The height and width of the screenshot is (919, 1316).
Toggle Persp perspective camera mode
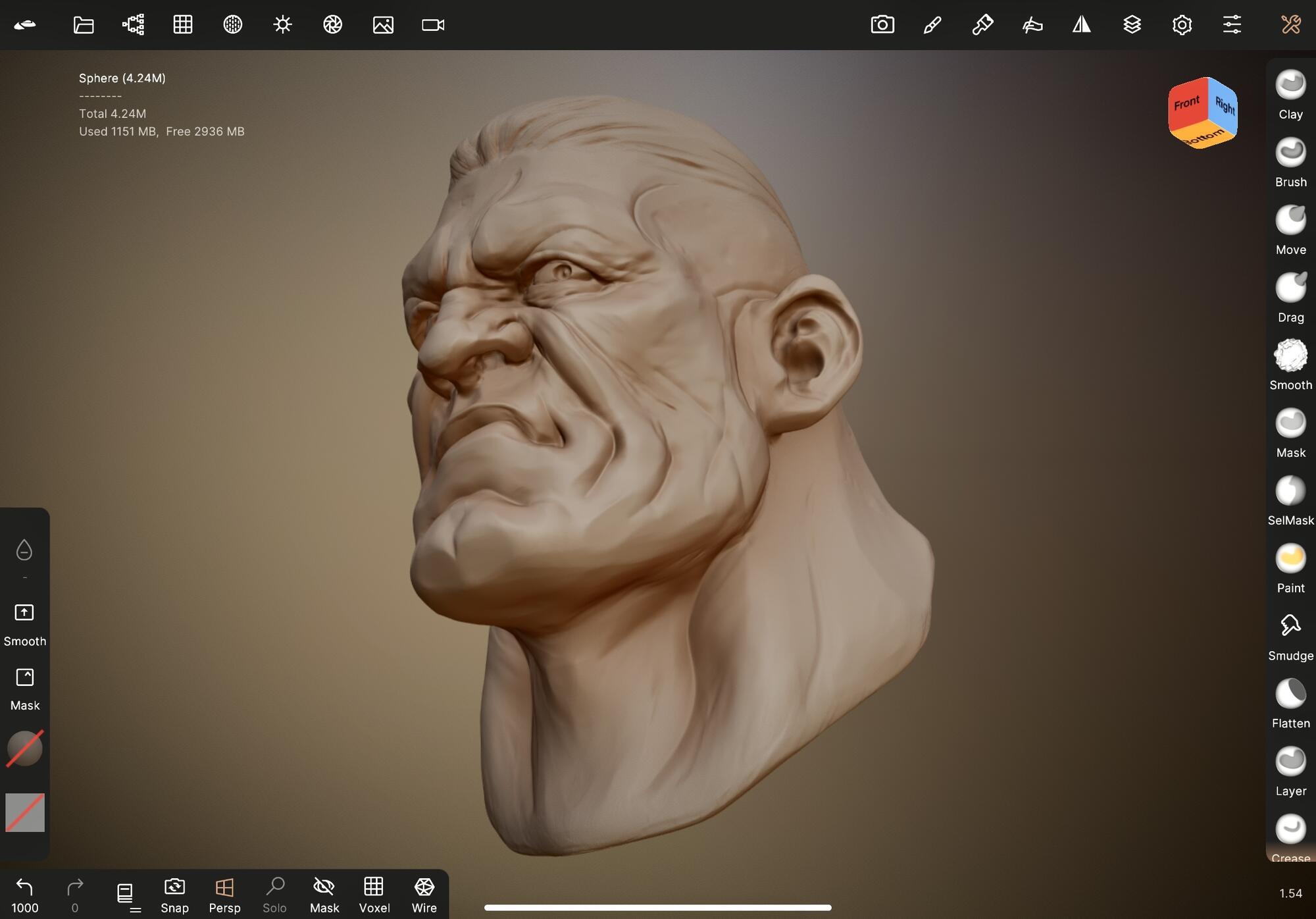click(x=224, y=895)
